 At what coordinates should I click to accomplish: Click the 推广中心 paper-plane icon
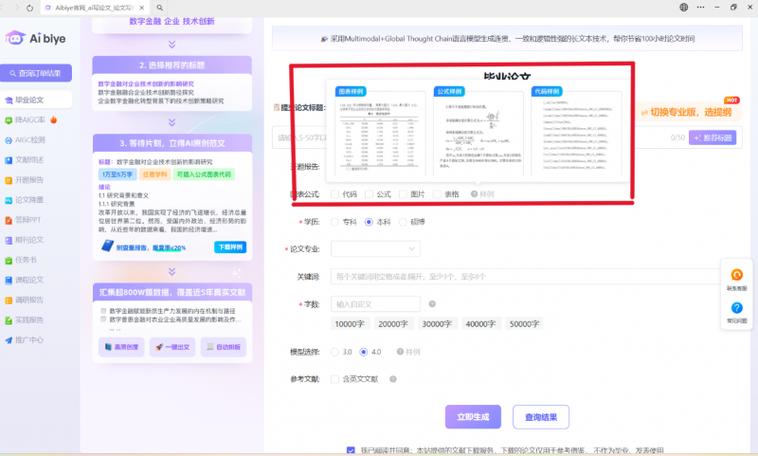coord(8,340)
